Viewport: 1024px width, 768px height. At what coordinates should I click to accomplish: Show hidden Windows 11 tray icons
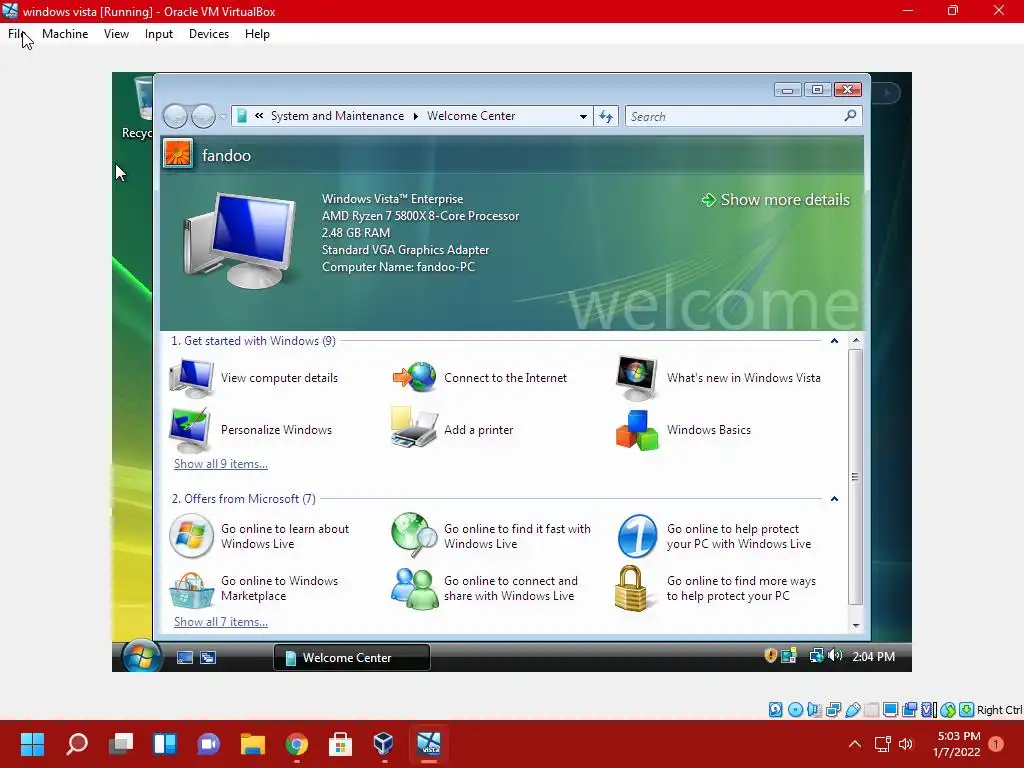coord(854,744)
